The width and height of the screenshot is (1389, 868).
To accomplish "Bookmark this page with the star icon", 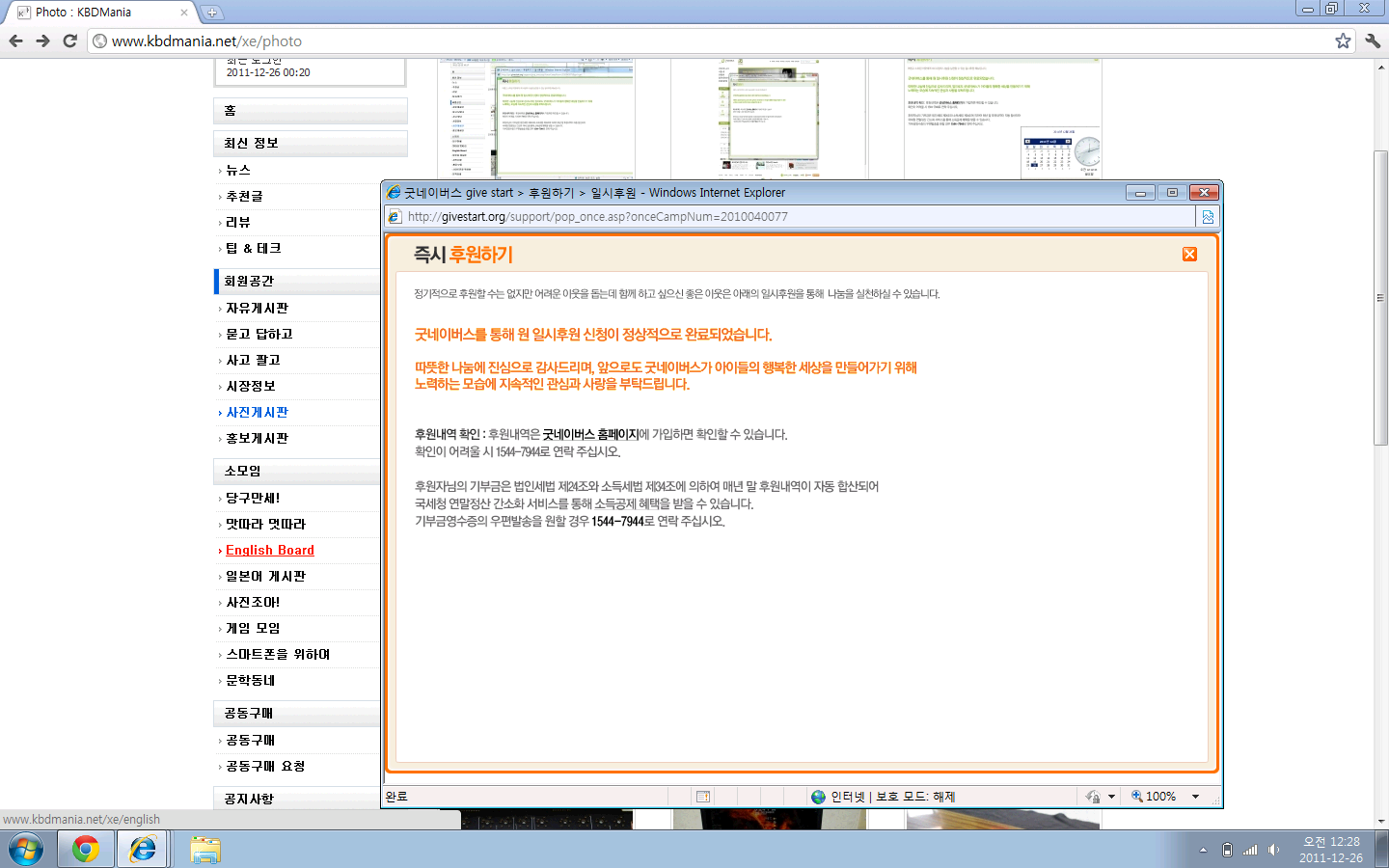I will 1343,41.
